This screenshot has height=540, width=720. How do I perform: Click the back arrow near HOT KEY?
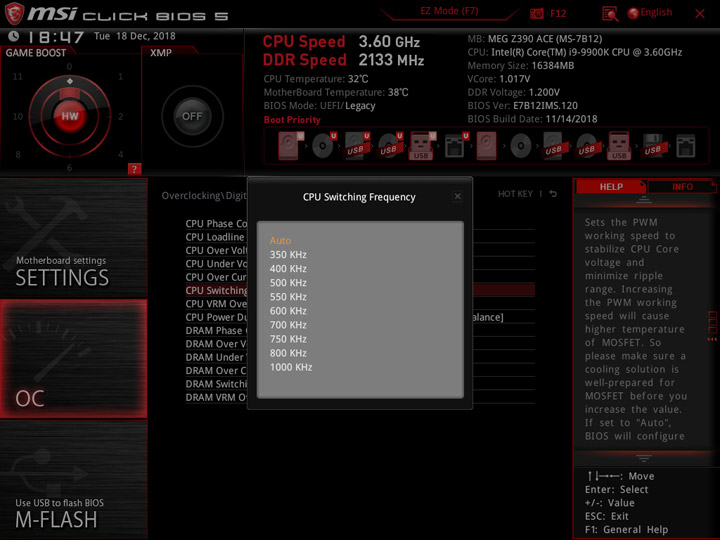(x=553, y=194)
